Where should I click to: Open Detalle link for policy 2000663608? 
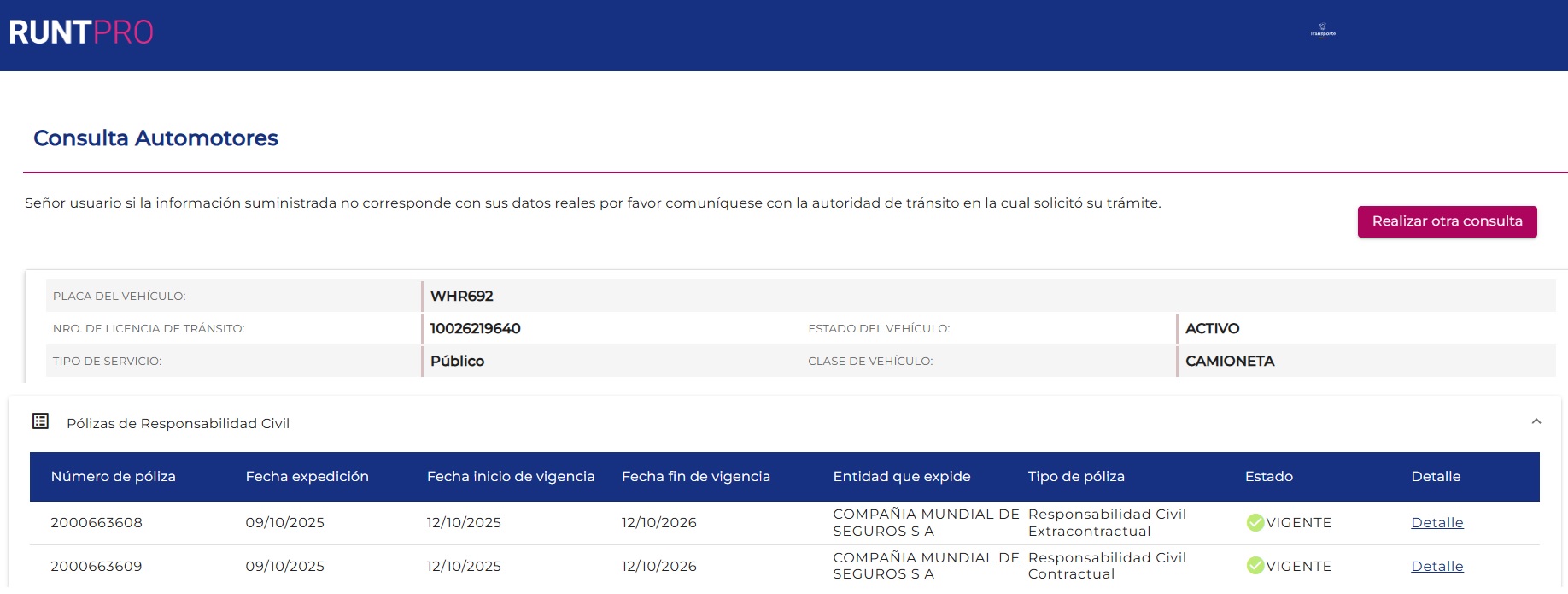(1436, 522)
